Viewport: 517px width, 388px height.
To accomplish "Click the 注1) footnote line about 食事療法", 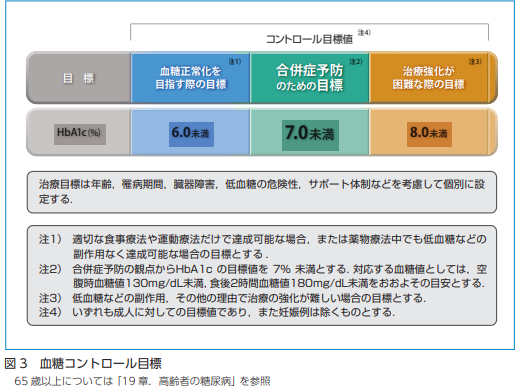I will click(x=263, y=246).
